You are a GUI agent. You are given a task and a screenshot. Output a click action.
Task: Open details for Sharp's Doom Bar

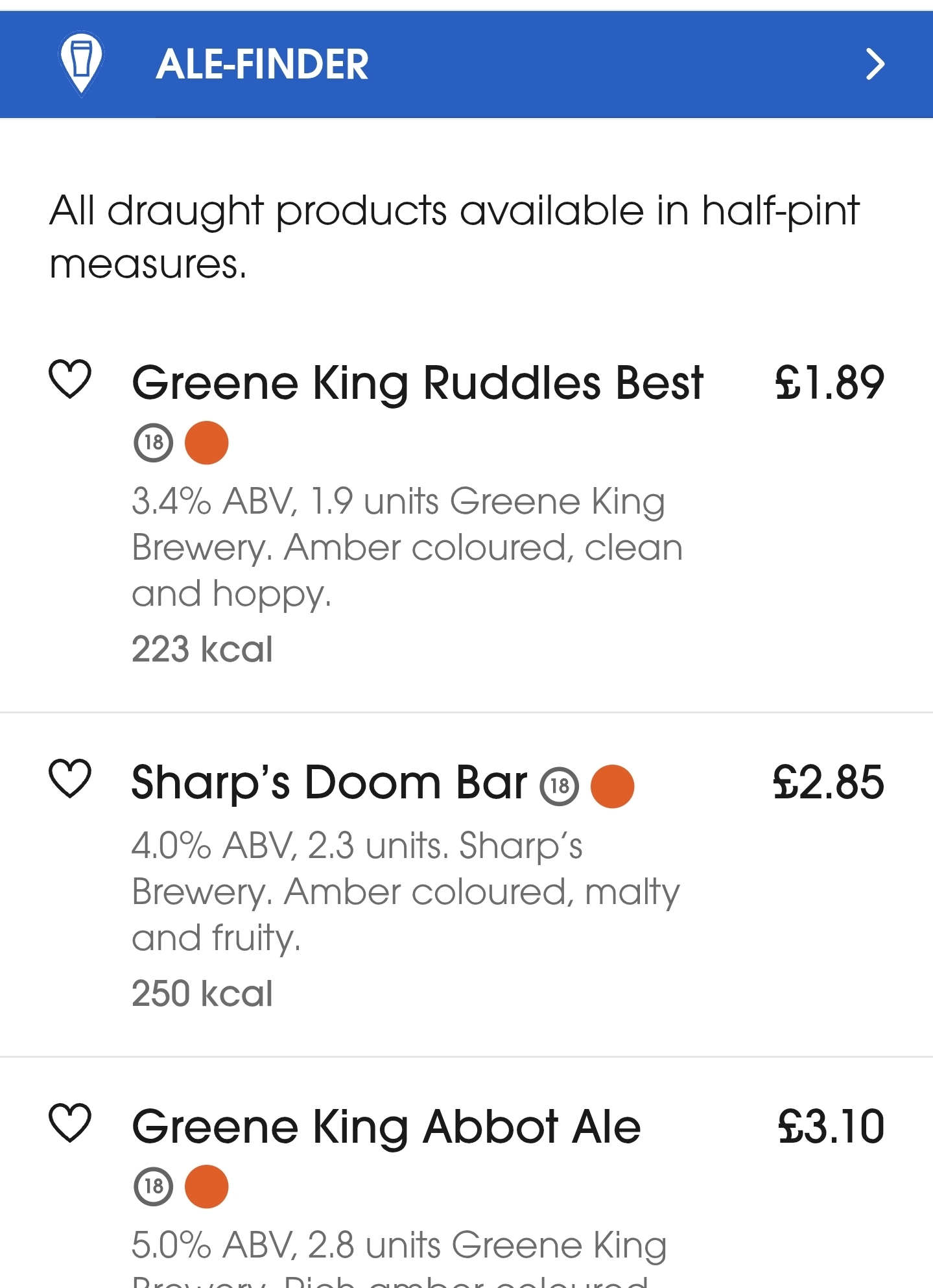[x=327, y=783]
